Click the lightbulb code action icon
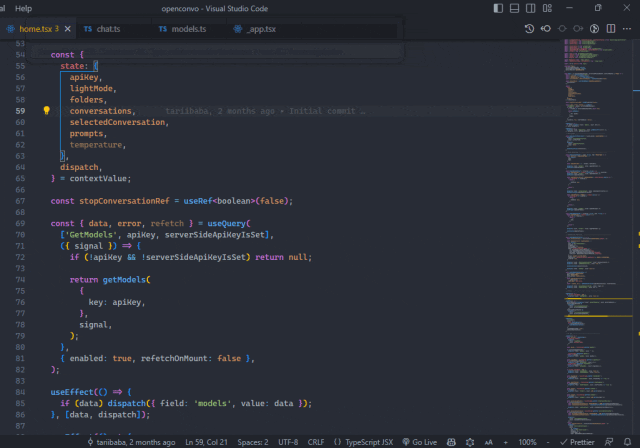 click(x=46, y=111)
